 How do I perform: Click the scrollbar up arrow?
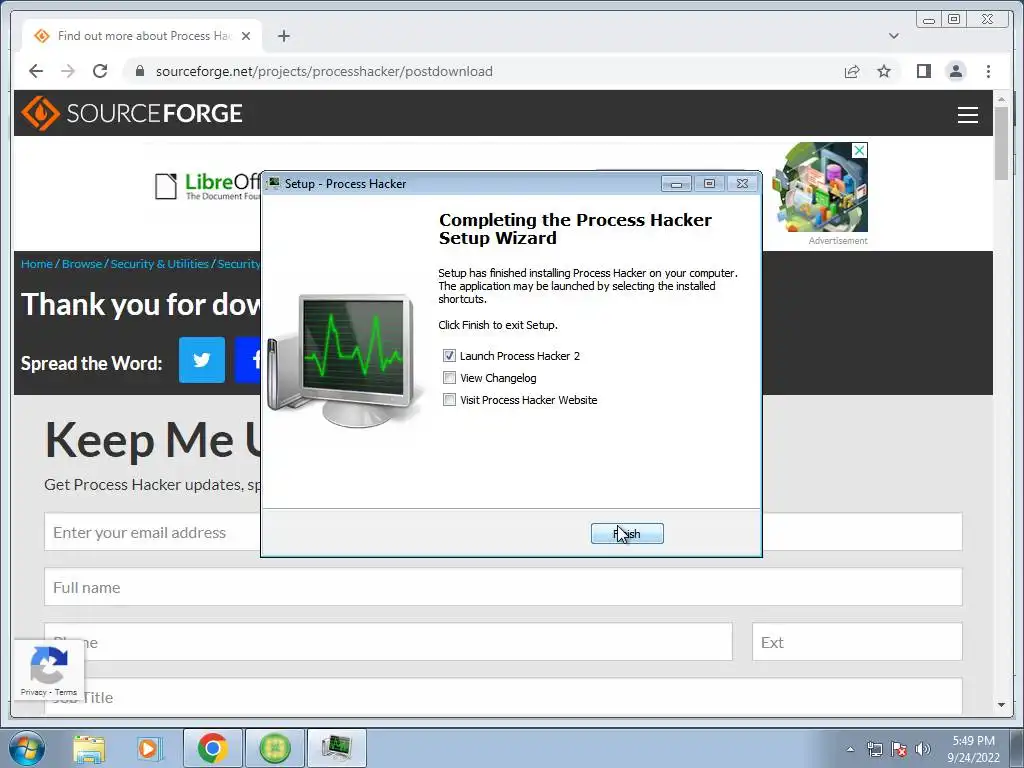click(1001, 99)
